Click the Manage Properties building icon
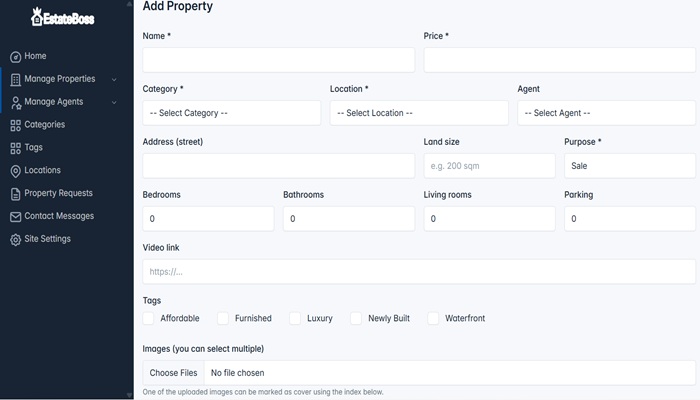Image resolution: width=700 pixels, height=400 pixels. 16,79
